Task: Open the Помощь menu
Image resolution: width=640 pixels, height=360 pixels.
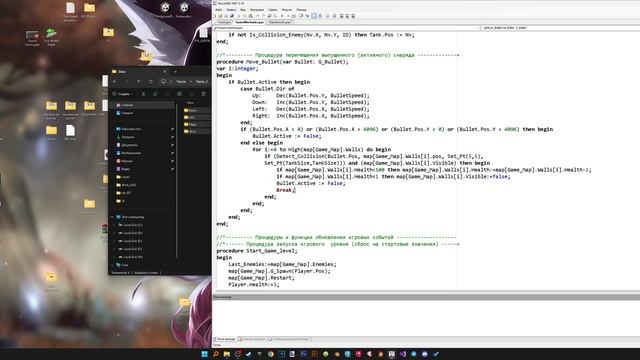Action: pyautogui.click(x=301, y=10)
